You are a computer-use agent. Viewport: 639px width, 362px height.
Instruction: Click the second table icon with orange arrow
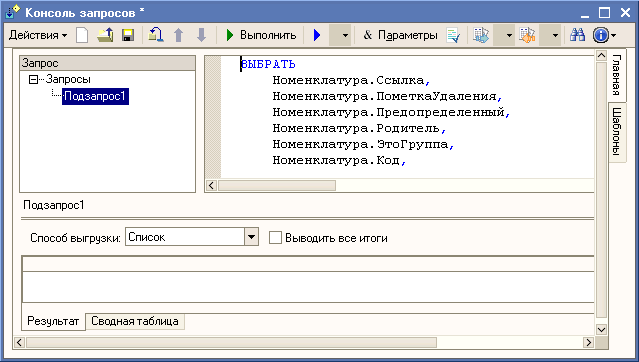pyautogui.click(x=527, y=35)
